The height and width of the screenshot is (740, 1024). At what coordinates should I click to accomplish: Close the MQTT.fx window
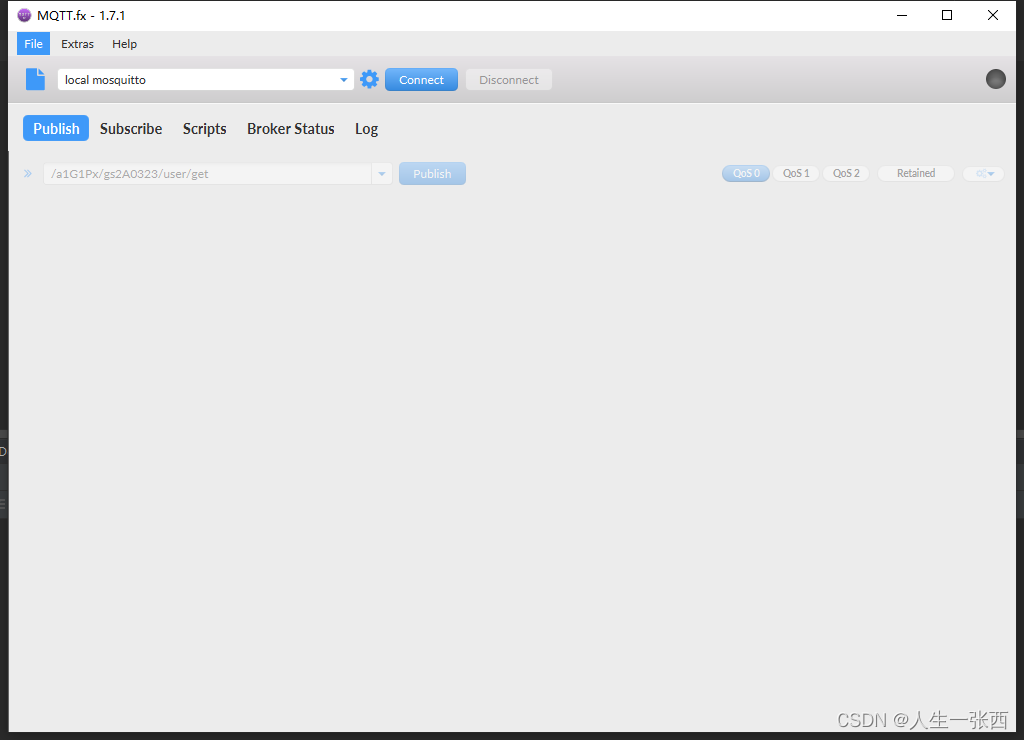[993, 15]
